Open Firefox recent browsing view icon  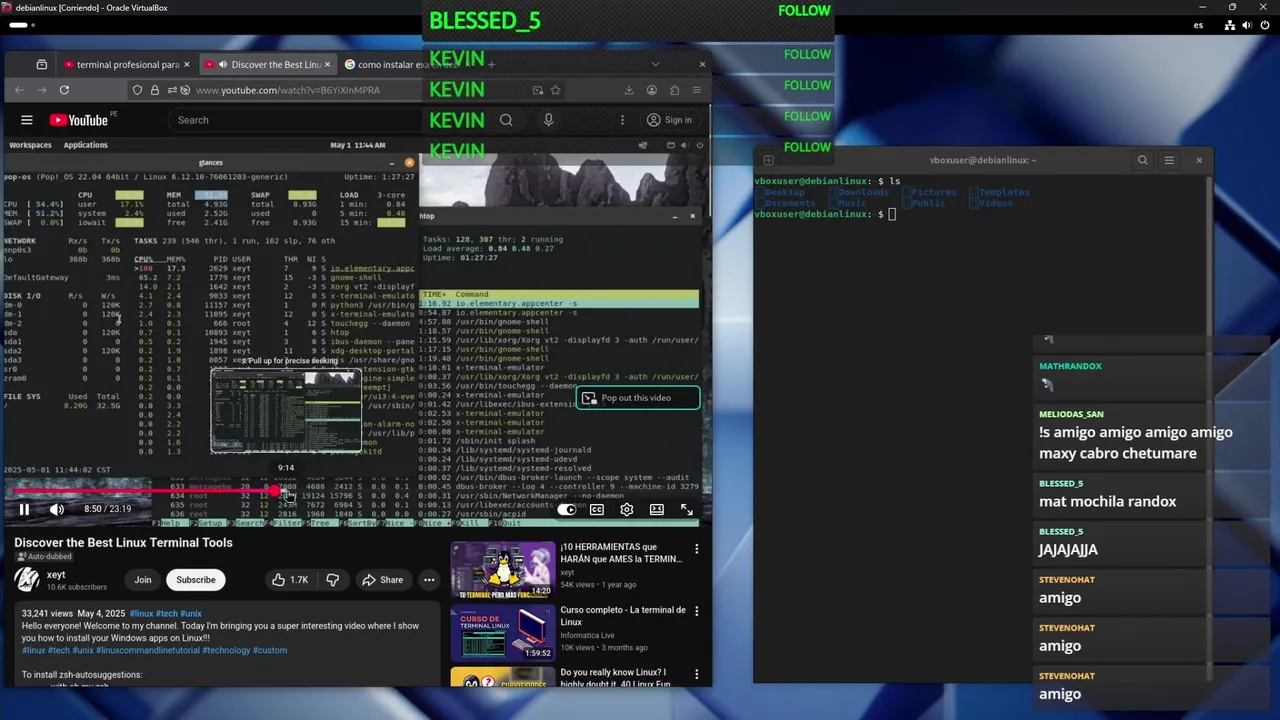(41, 65)
